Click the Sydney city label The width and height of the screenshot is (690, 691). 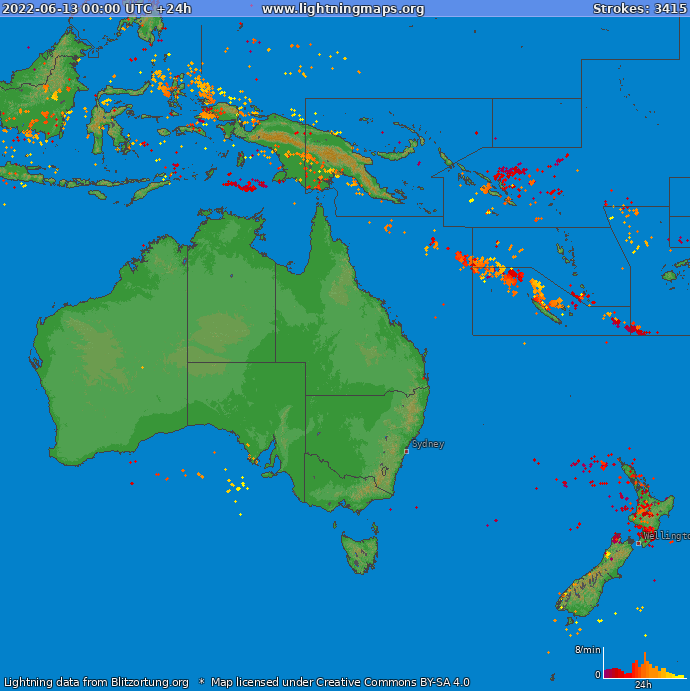click(428, 444)
